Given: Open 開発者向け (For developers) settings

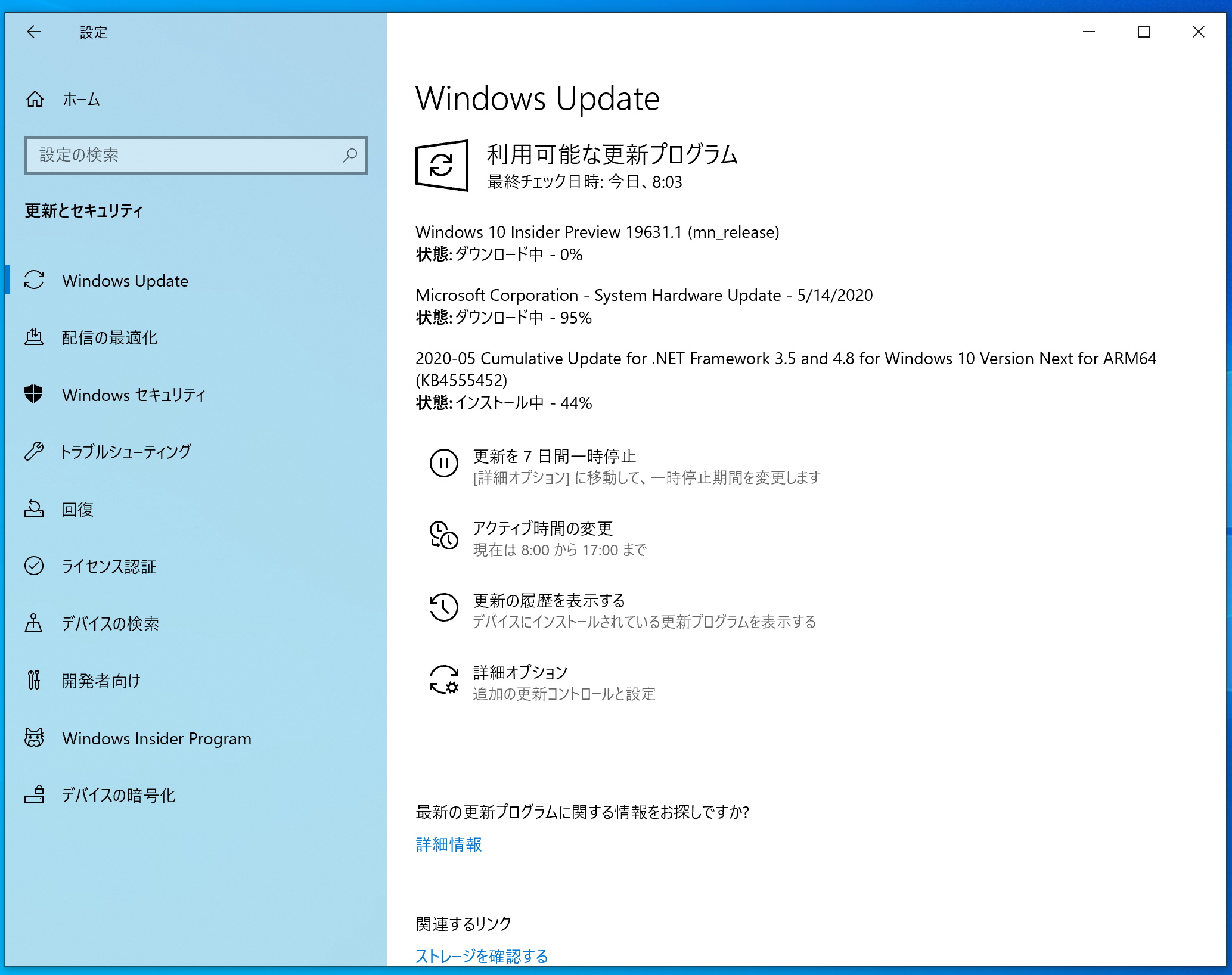Looking at the screenshot, I should pos(101,681).
